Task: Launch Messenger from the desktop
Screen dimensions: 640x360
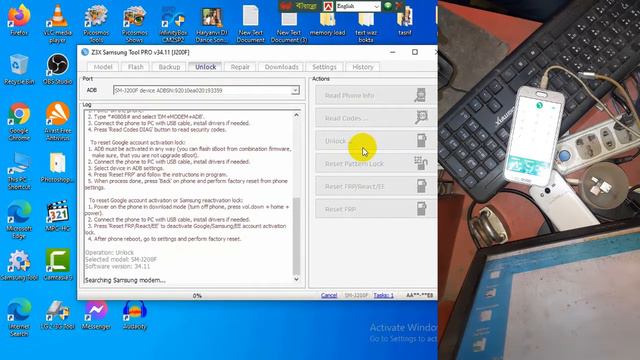Action: tap(96, 314)
